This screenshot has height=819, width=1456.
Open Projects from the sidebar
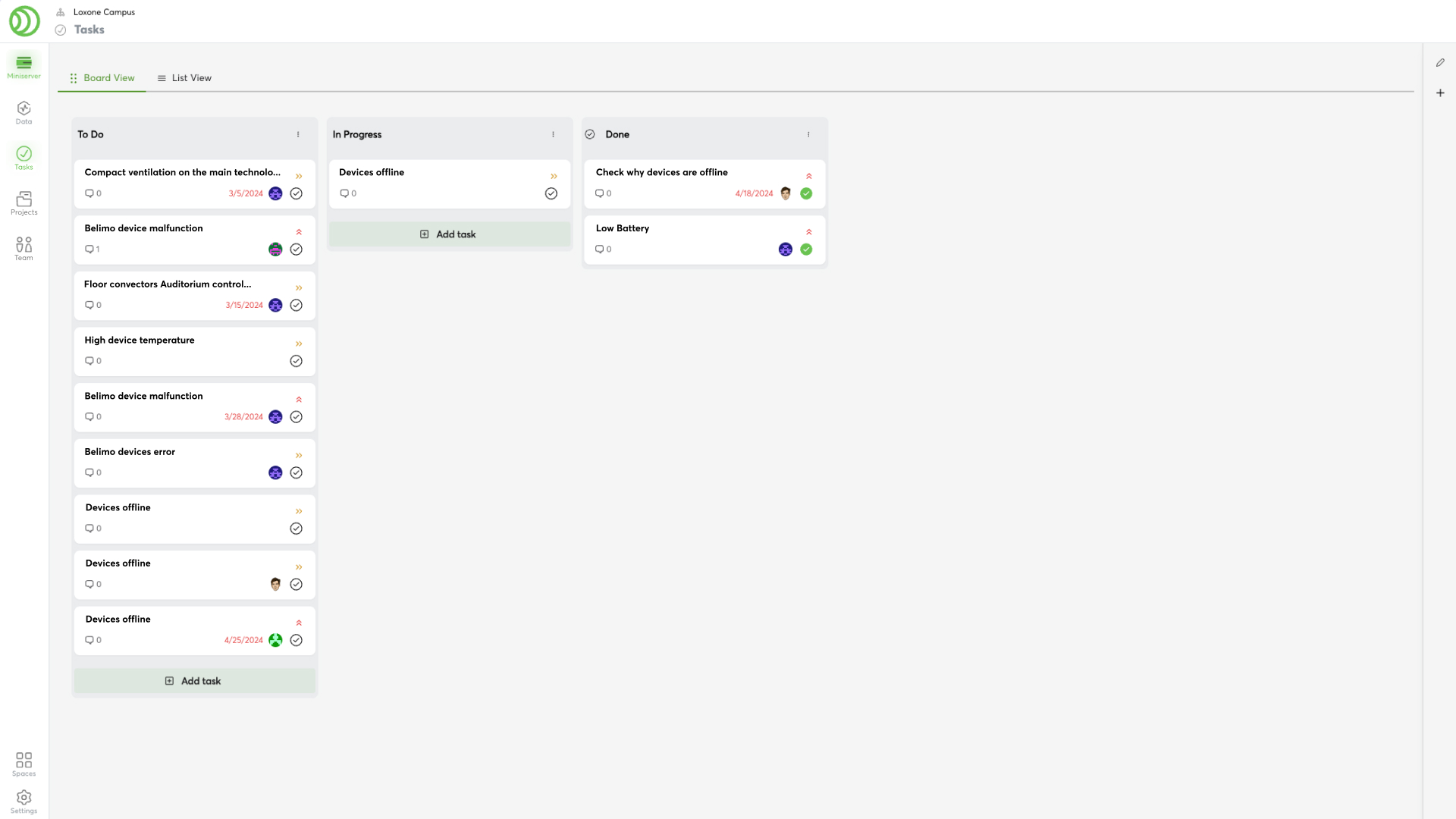pyautogui.click(x=24, y=202)
